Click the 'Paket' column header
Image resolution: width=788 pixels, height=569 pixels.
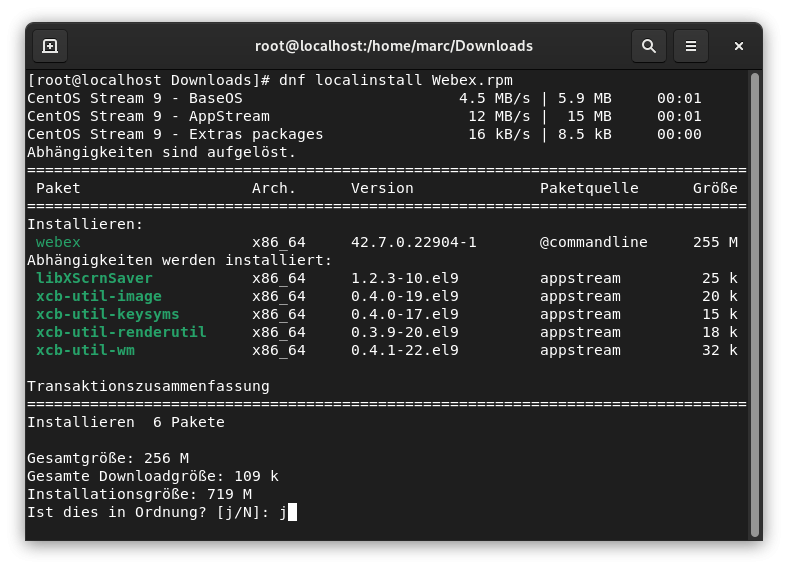pos(58,188)
